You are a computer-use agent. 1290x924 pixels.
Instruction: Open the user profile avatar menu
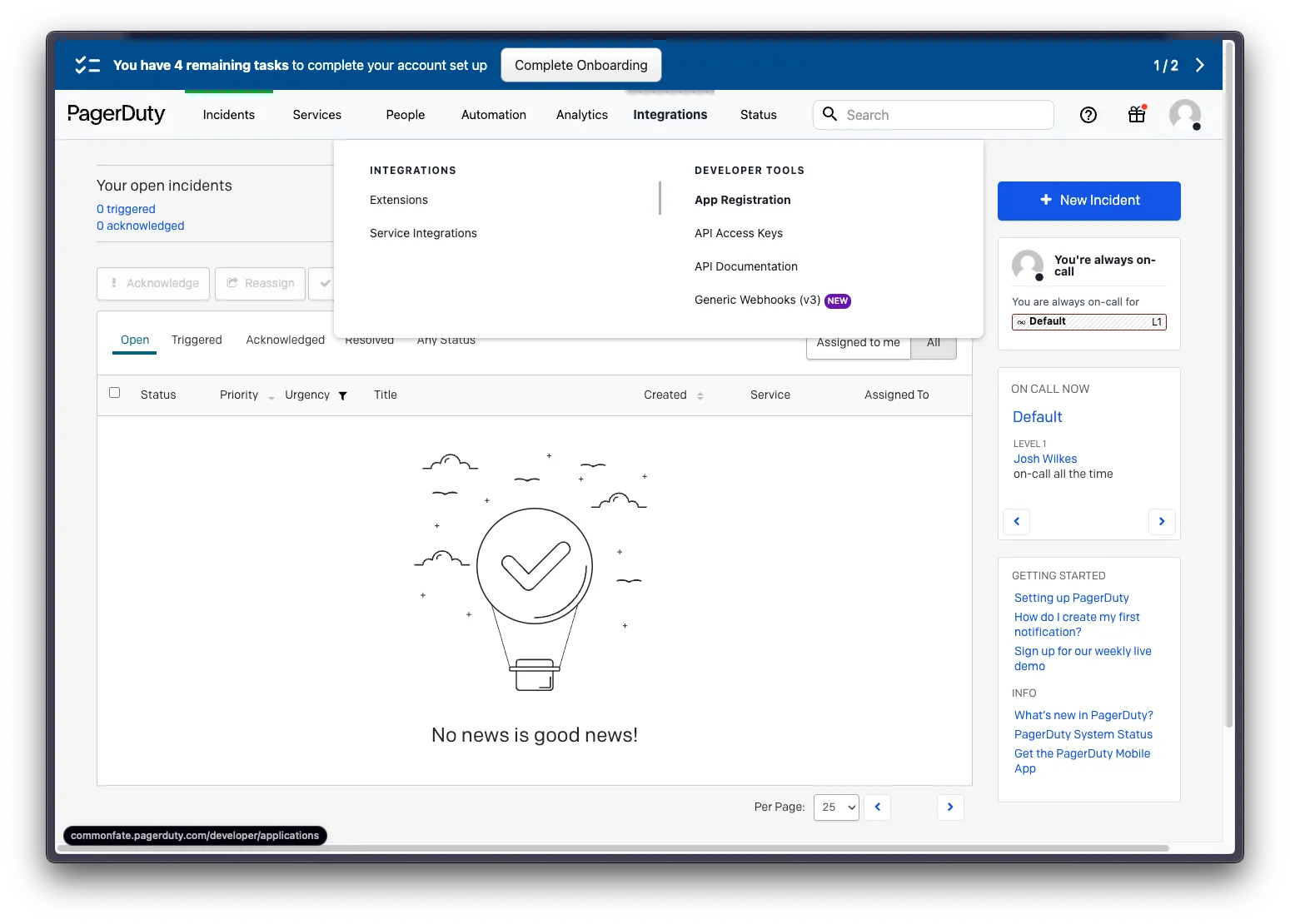(x=1184, y=115)
